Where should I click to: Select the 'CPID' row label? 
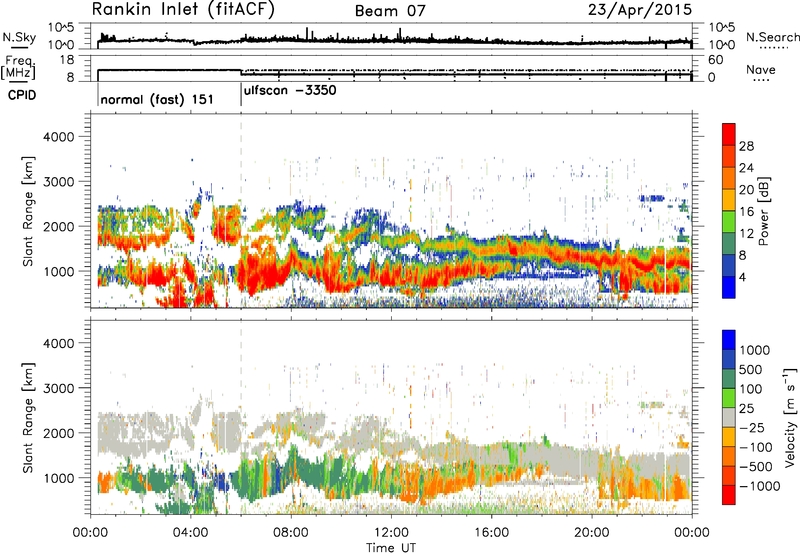click(x=21, y=95)
